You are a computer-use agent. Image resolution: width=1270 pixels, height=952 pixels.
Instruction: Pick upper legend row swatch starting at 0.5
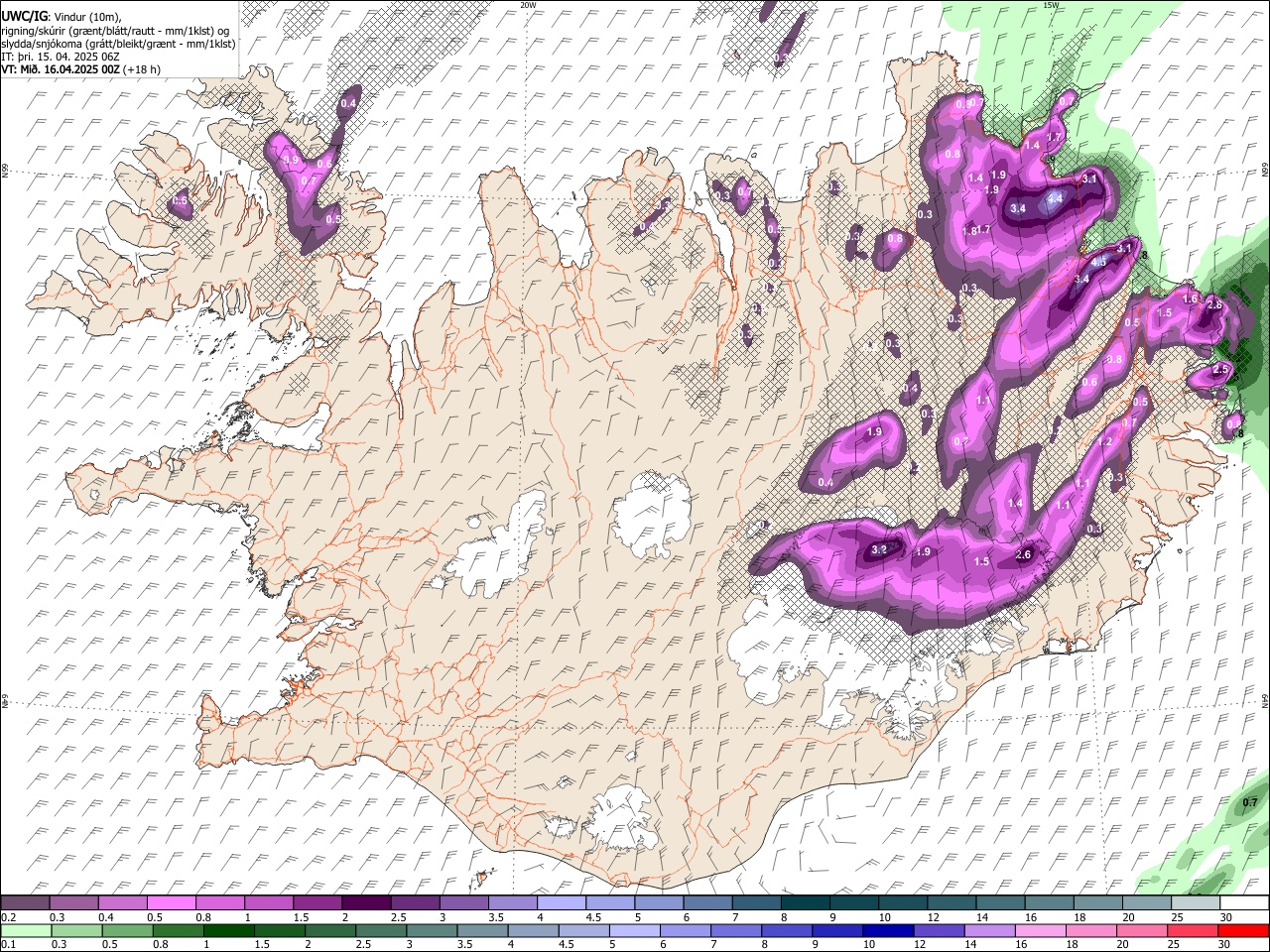point(171,903)
